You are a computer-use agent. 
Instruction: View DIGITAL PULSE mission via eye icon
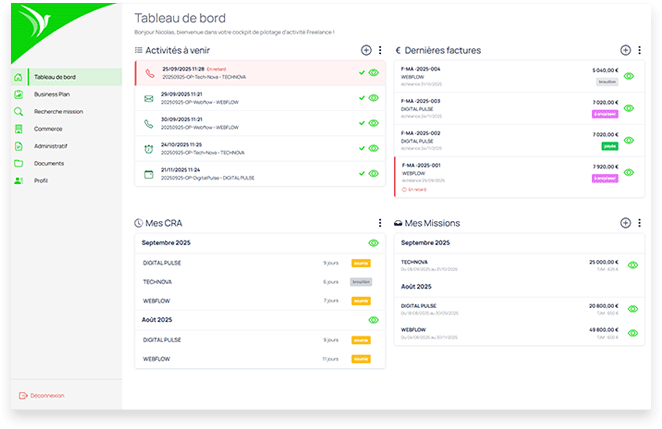pos(632,309)
